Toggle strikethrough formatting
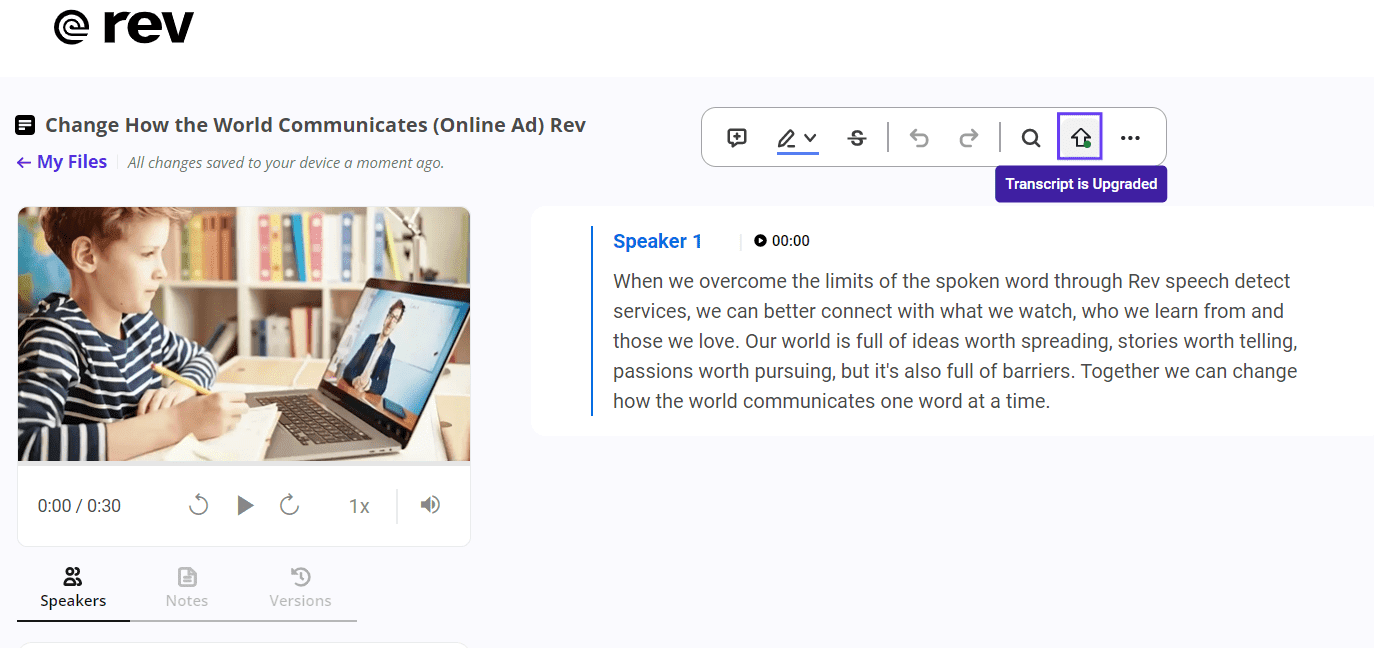1374x648 pixels. pyautogui.click(x=857, y=138)
